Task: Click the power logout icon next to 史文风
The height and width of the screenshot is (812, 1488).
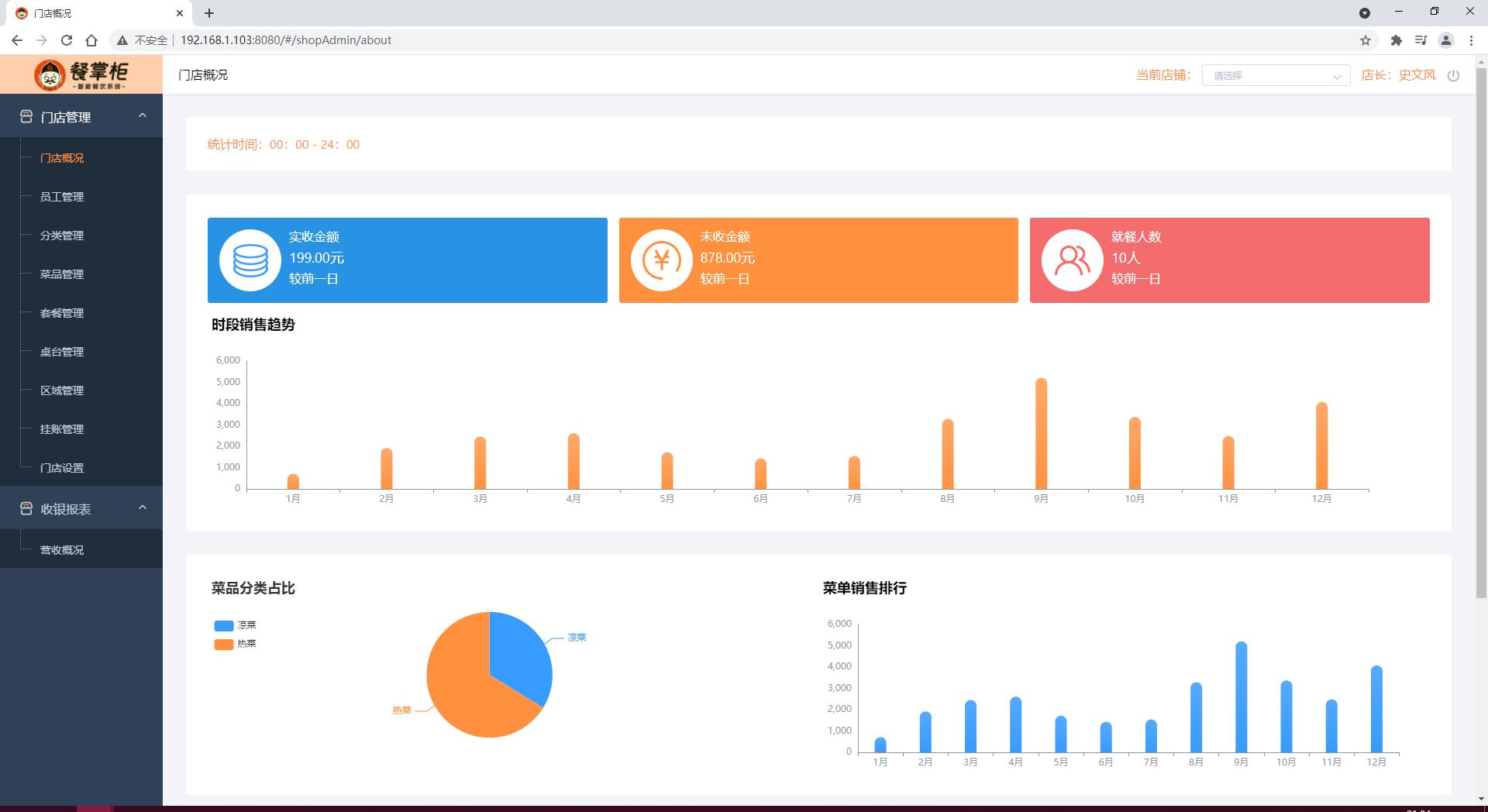Action: click(x=1453, y=75)
